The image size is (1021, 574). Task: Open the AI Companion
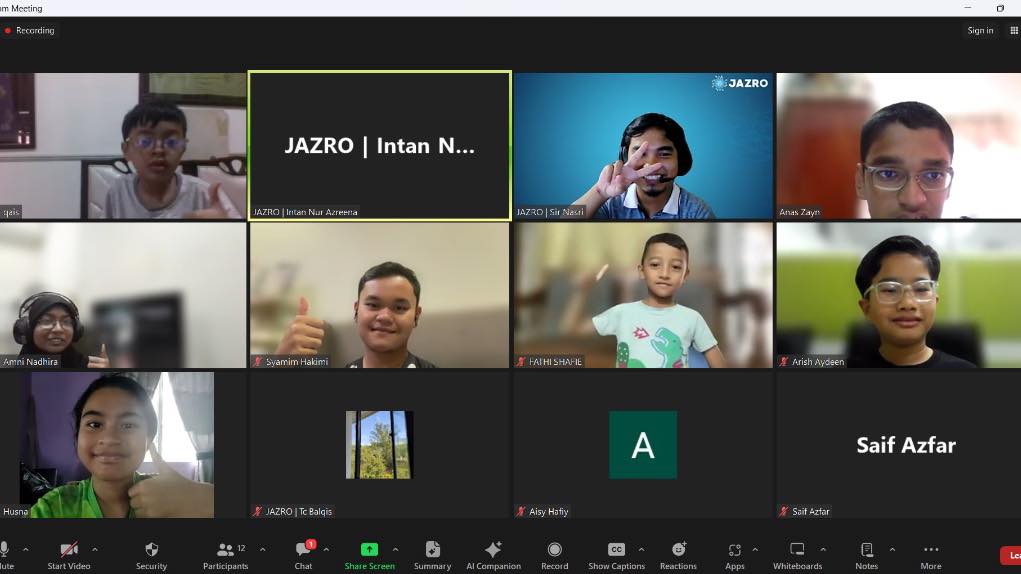coord(493,555)
